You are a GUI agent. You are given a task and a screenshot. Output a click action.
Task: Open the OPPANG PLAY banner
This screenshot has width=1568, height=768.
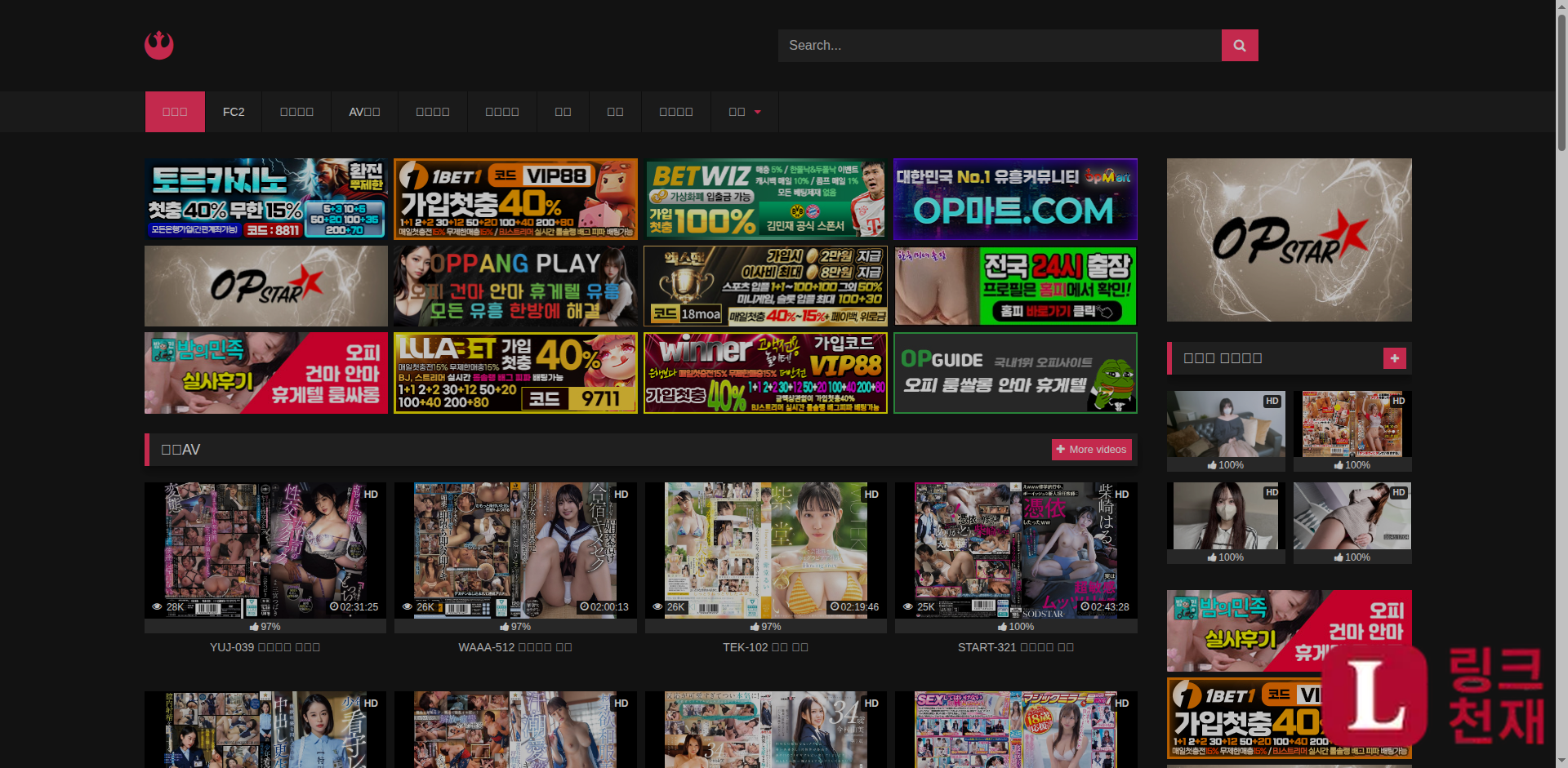pyautogui.click(x=515, y=286)
